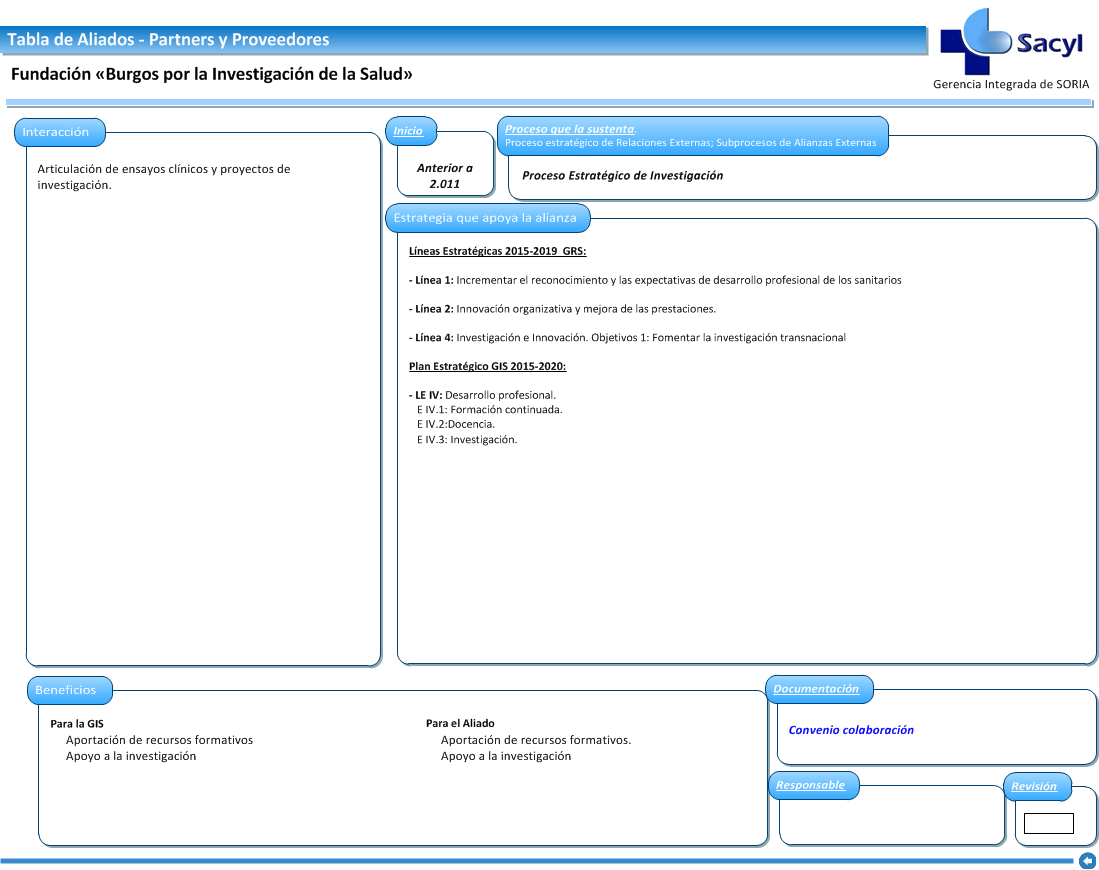Click 'Plan Estratégico GIS 2015-2020:' heading
Screen dimensions: 1099x870
[x=487, y=366]
